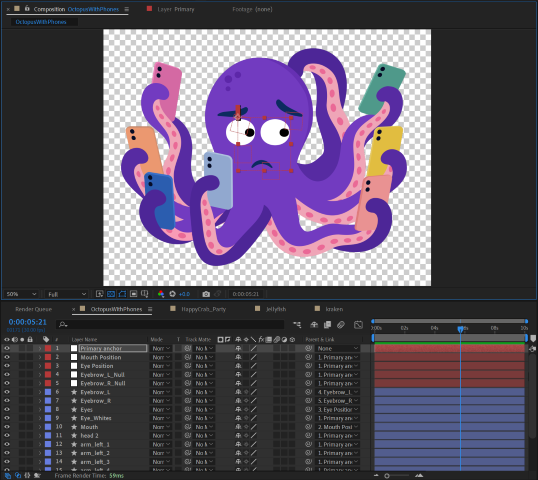Screen dimensions: 538x480
Task: Open Track Matte dropdown for Eyes layer
Action: [x=204, y=409]
